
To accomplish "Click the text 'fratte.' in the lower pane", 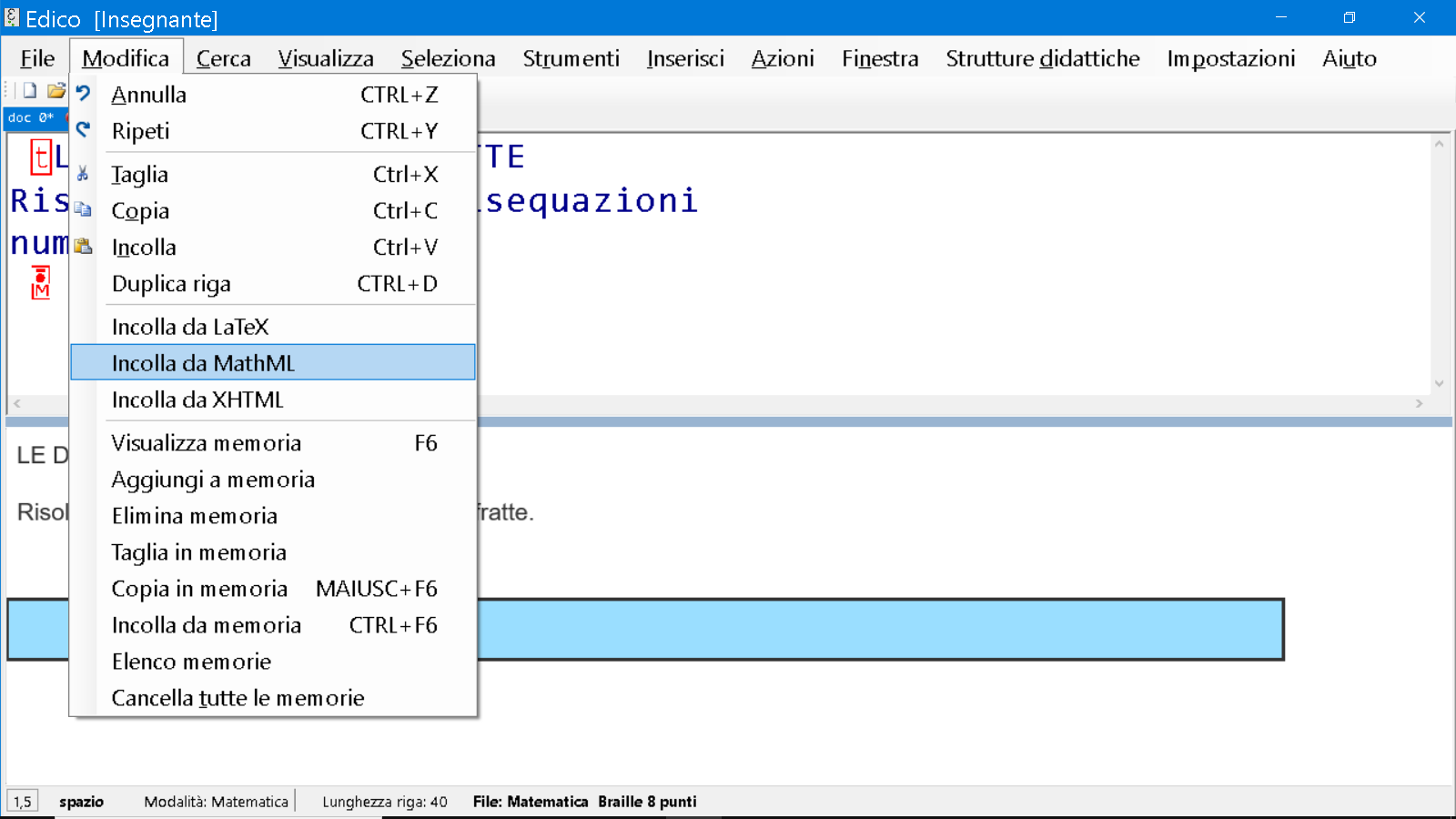I will click(505, 512).
